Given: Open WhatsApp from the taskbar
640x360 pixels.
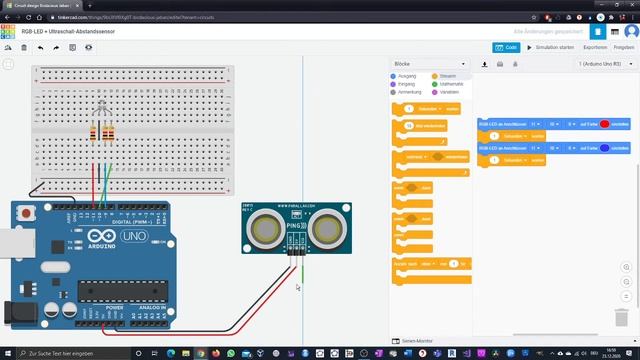Looking at the screenshot, I should click(231, 353).
